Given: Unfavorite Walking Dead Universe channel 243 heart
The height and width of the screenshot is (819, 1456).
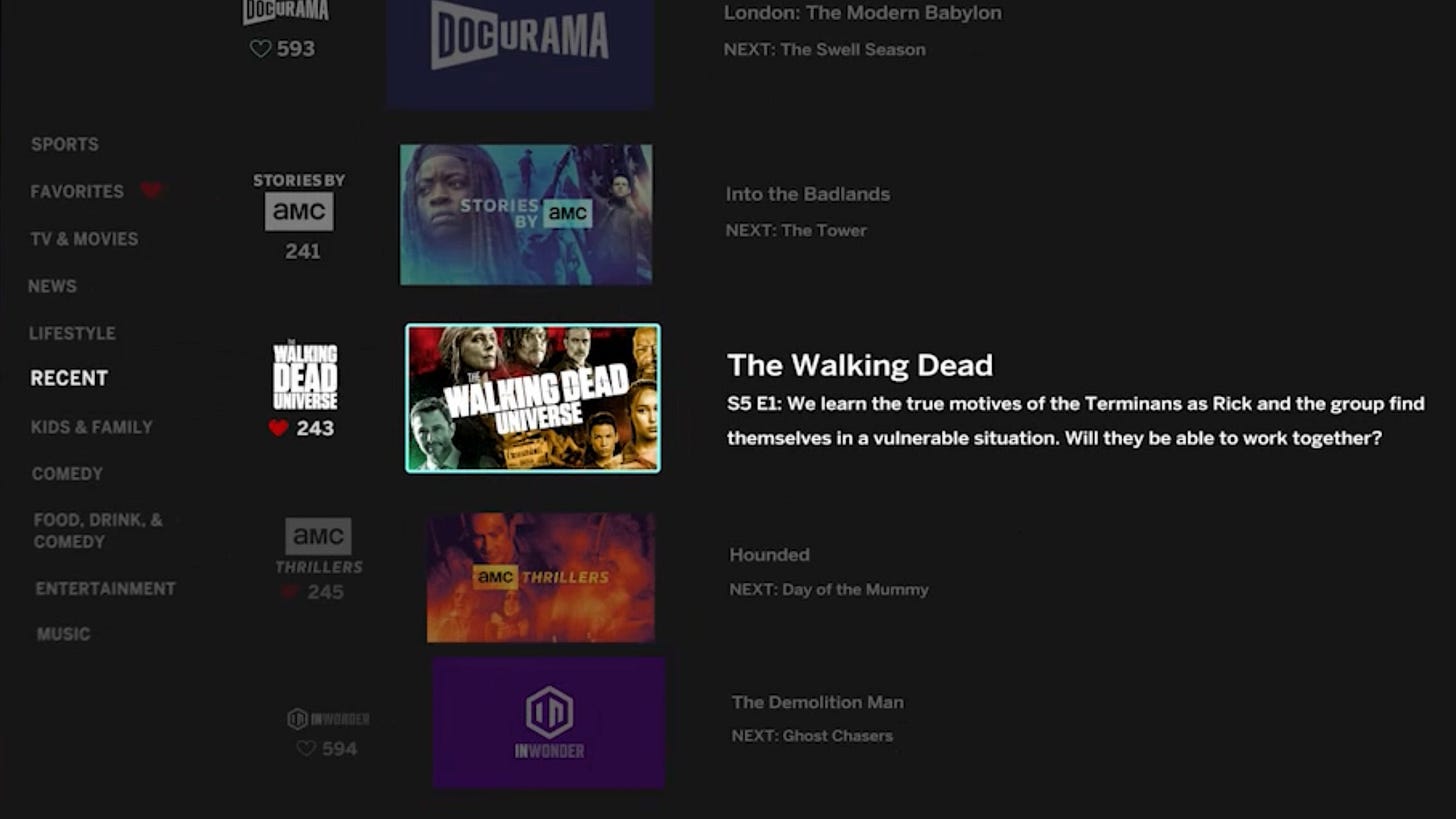Looking at the screenshot, I should pos(279,428).
